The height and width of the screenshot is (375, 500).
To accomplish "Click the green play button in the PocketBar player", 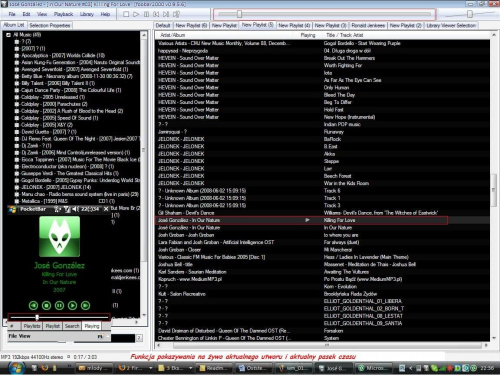I will click(x=72, y=305).
